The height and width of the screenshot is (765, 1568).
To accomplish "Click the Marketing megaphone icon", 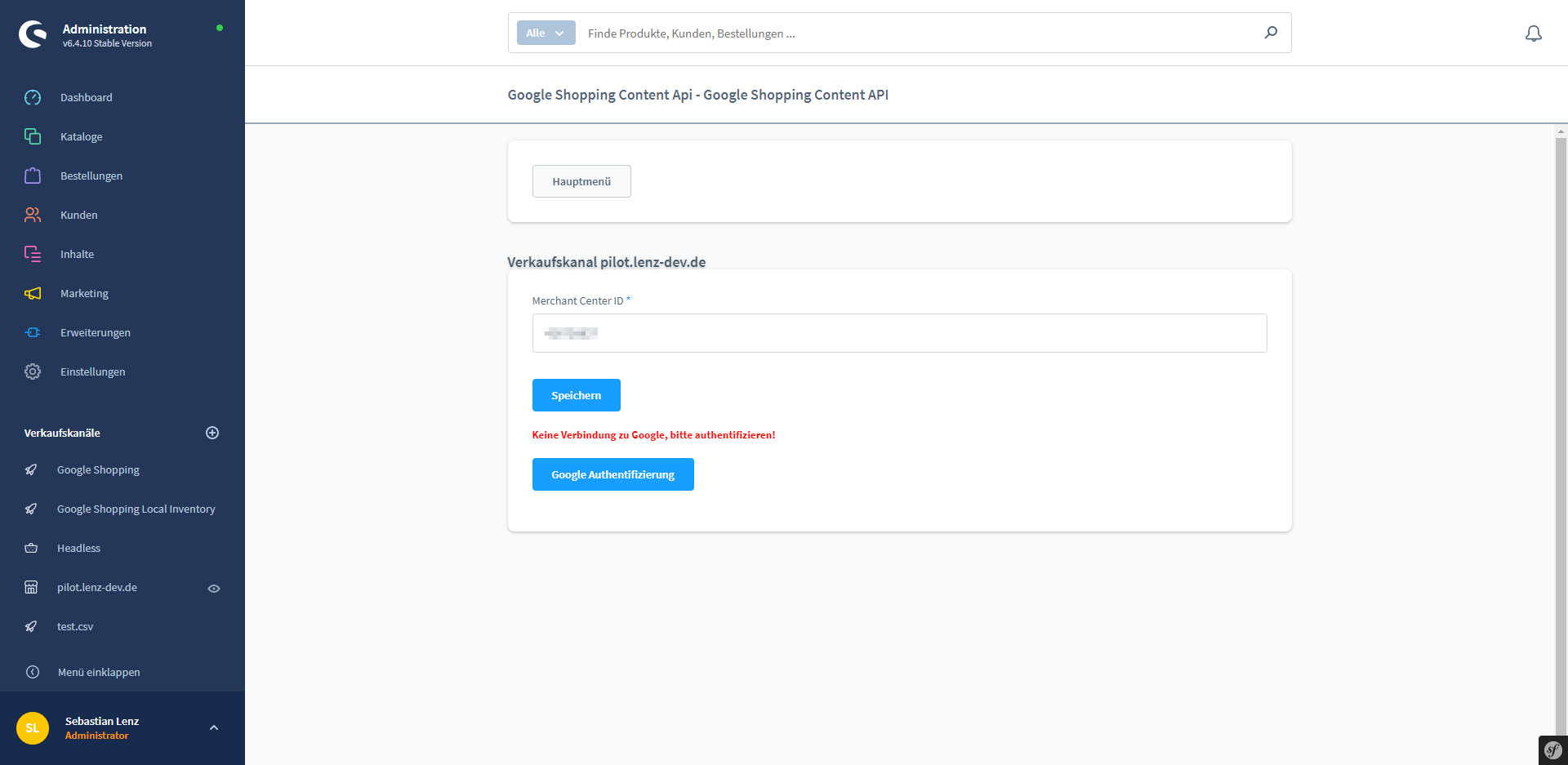I will (33, 293).
